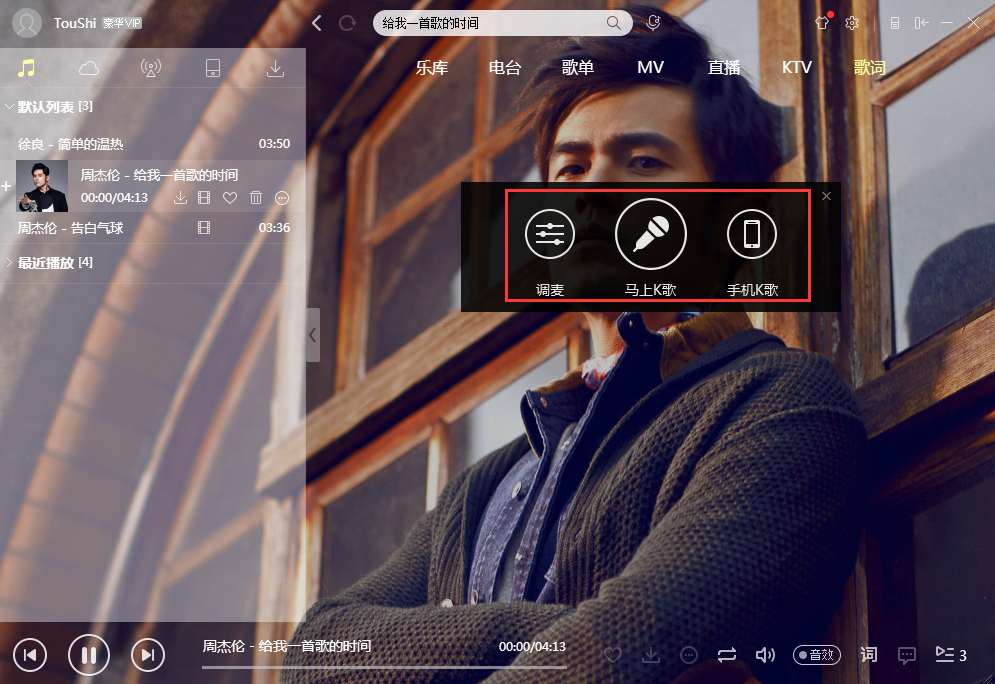
Task: Click the search field with 给我一首歌的时间
Action: click(490, 23)
